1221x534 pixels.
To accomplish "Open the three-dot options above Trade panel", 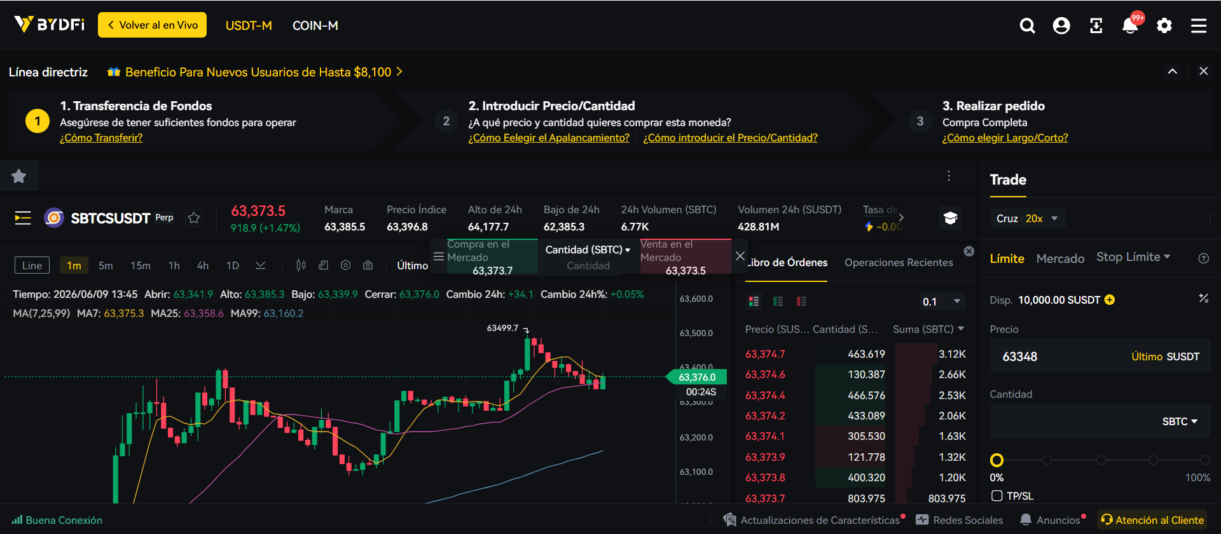I will (x=949, y=176).
